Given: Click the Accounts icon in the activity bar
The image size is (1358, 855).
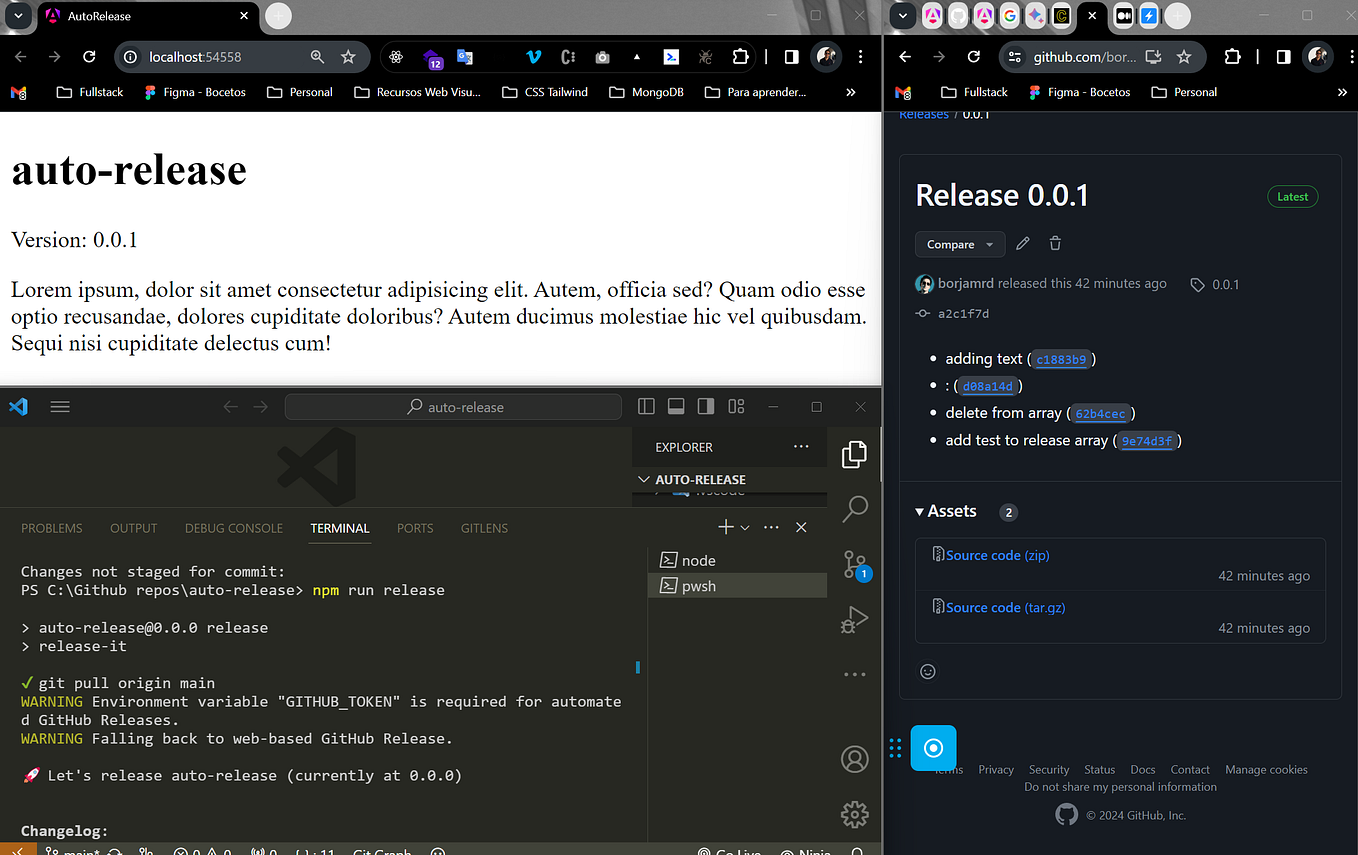Looking at the screenshot, I should point(854,759).
